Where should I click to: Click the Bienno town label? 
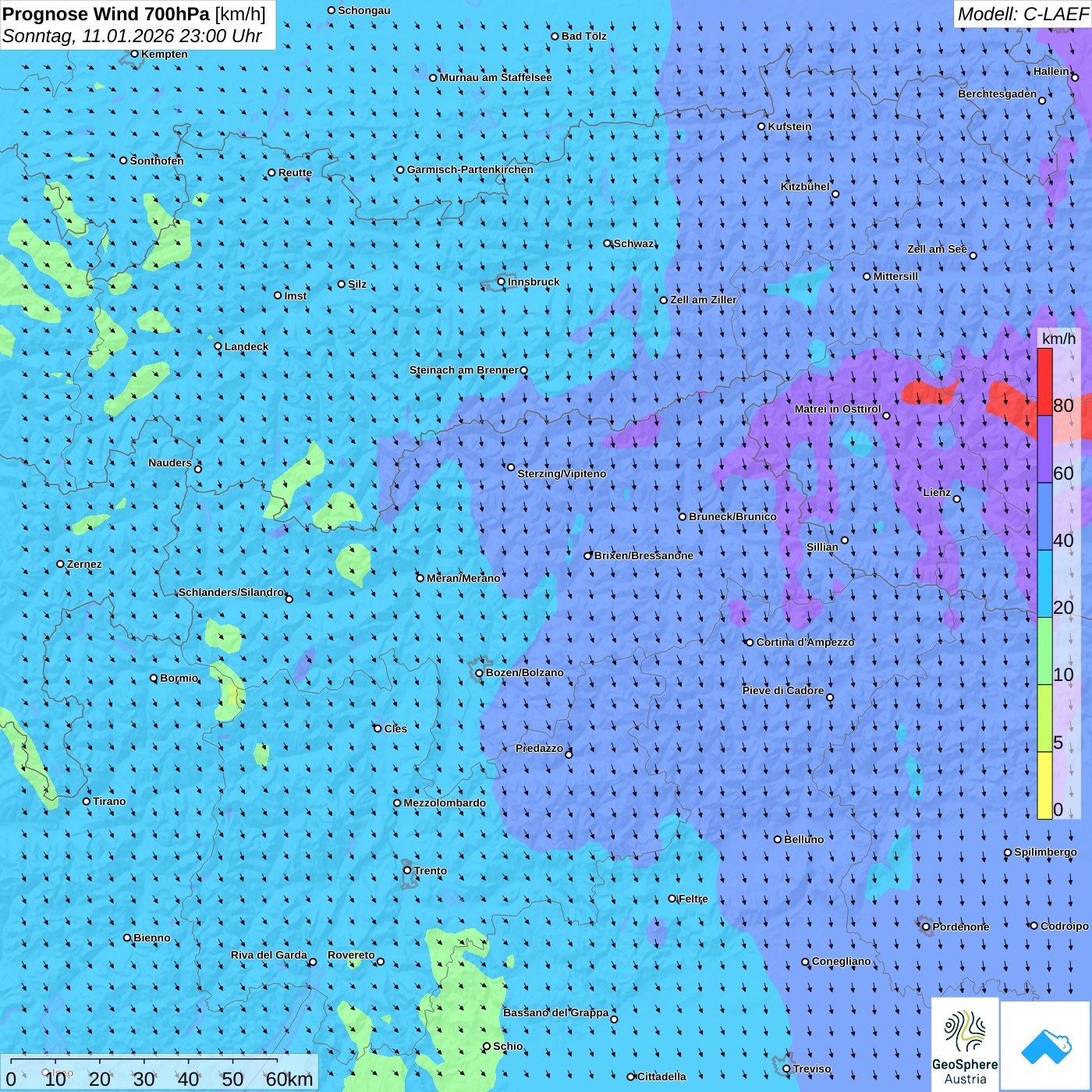(151, 938)
